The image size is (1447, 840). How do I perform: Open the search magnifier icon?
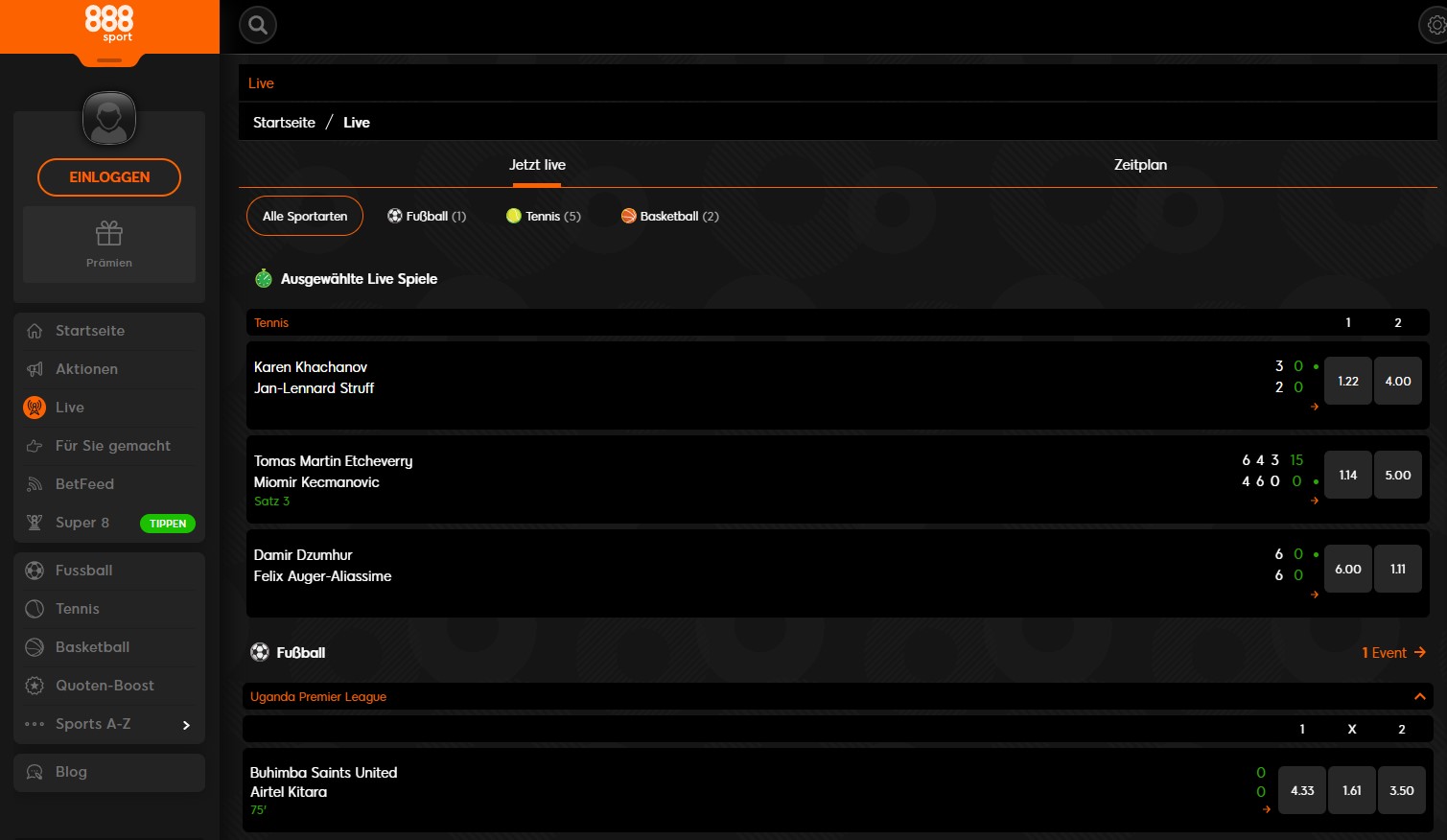coord(258,25)
